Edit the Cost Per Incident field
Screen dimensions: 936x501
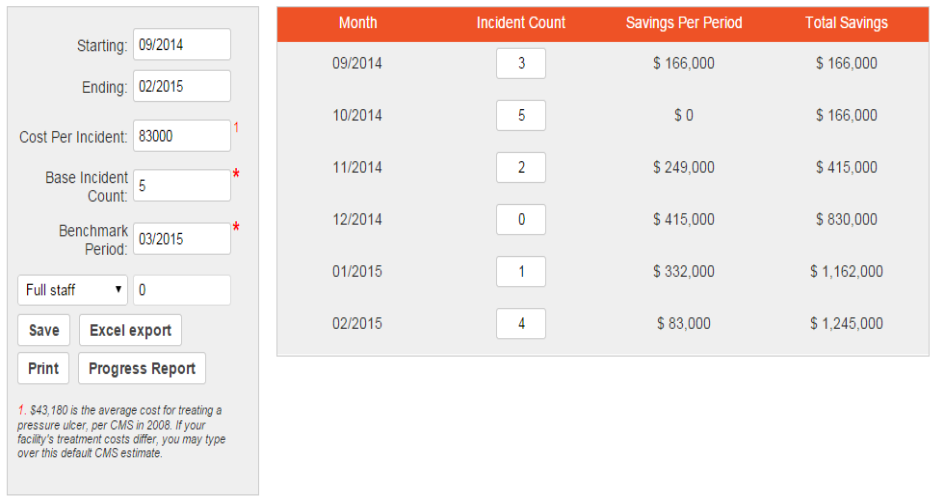click(182, 136)
